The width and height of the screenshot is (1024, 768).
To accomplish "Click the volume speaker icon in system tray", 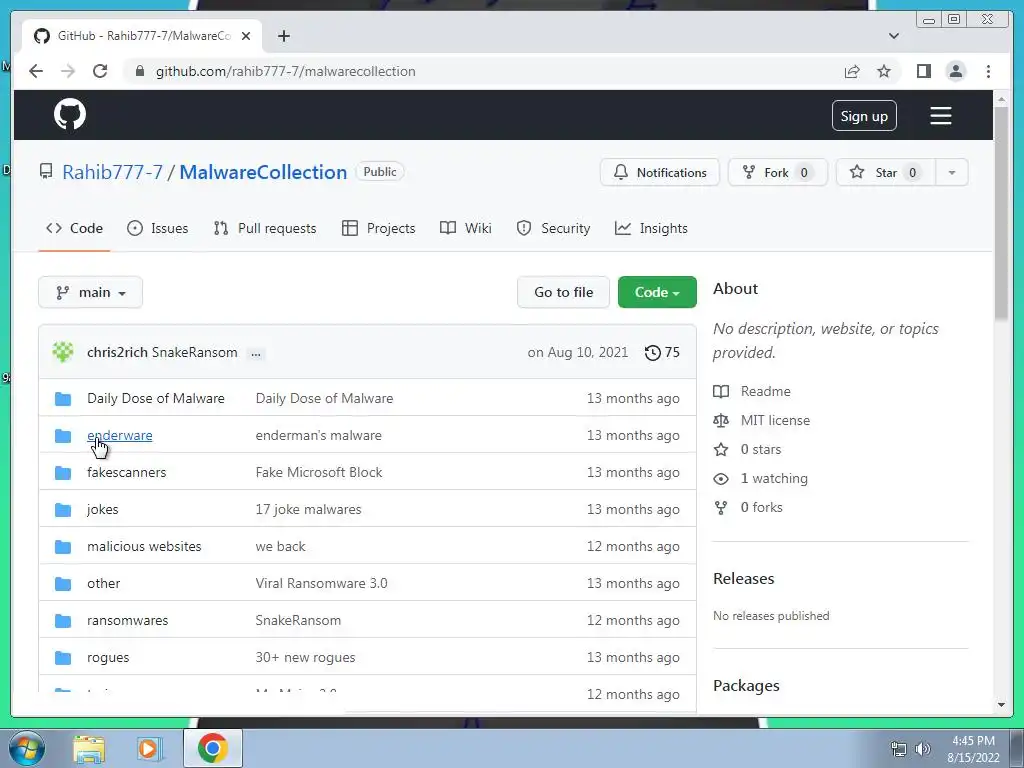I will 922,748.
